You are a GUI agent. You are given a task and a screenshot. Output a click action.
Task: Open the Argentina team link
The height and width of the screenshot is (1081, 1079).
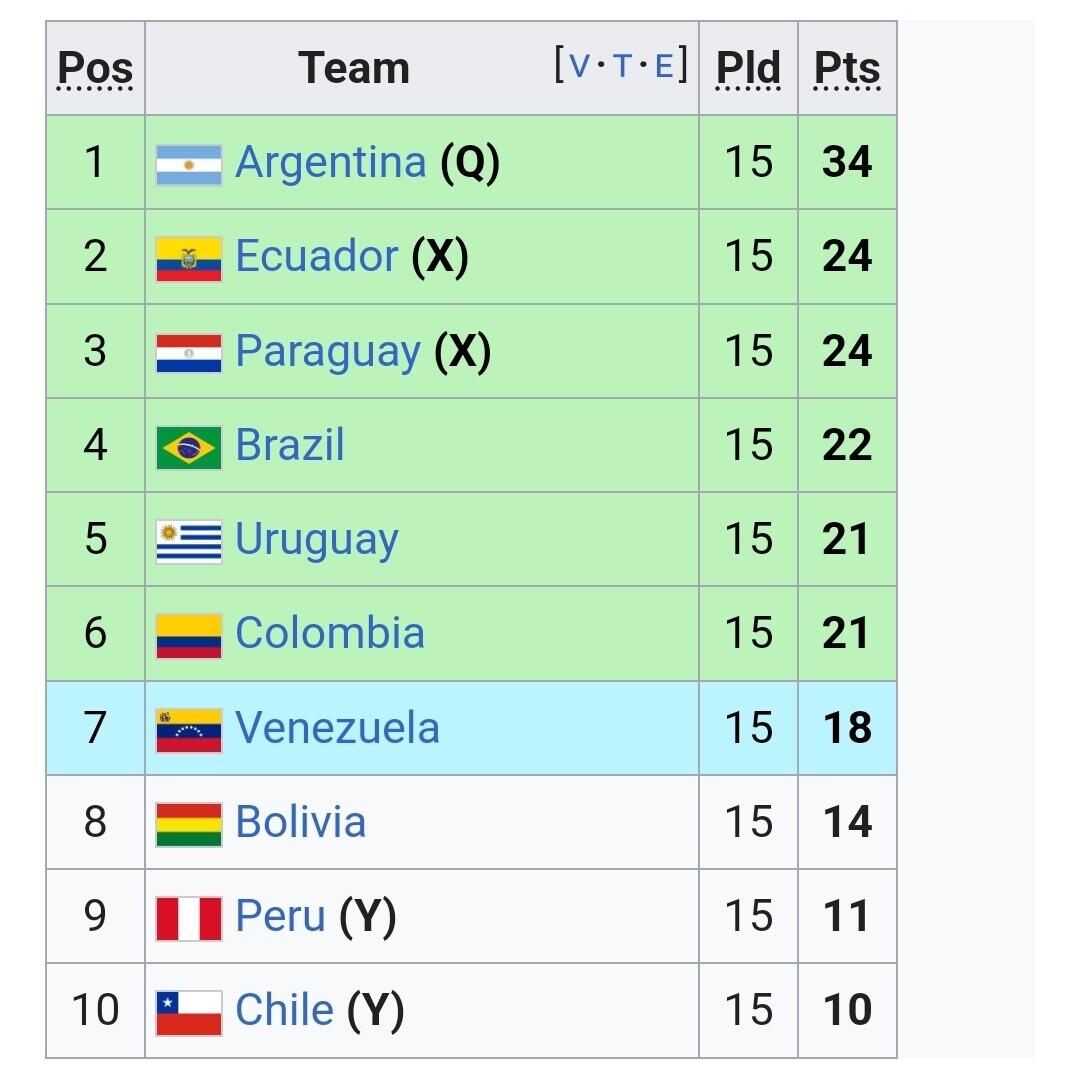coord(331,163)
